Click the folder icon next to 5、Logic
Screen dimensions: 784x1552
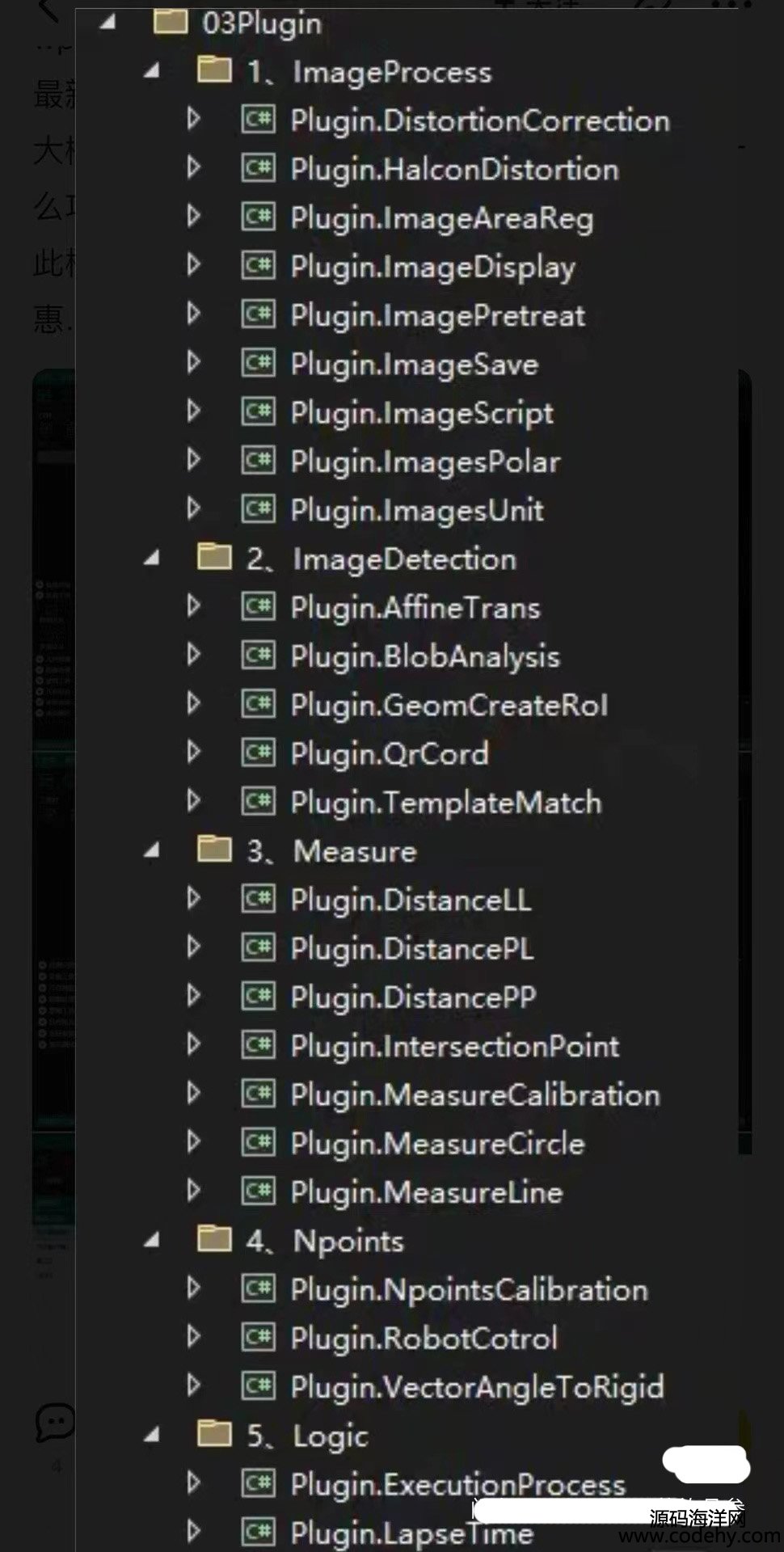(x=214, y=1435)
